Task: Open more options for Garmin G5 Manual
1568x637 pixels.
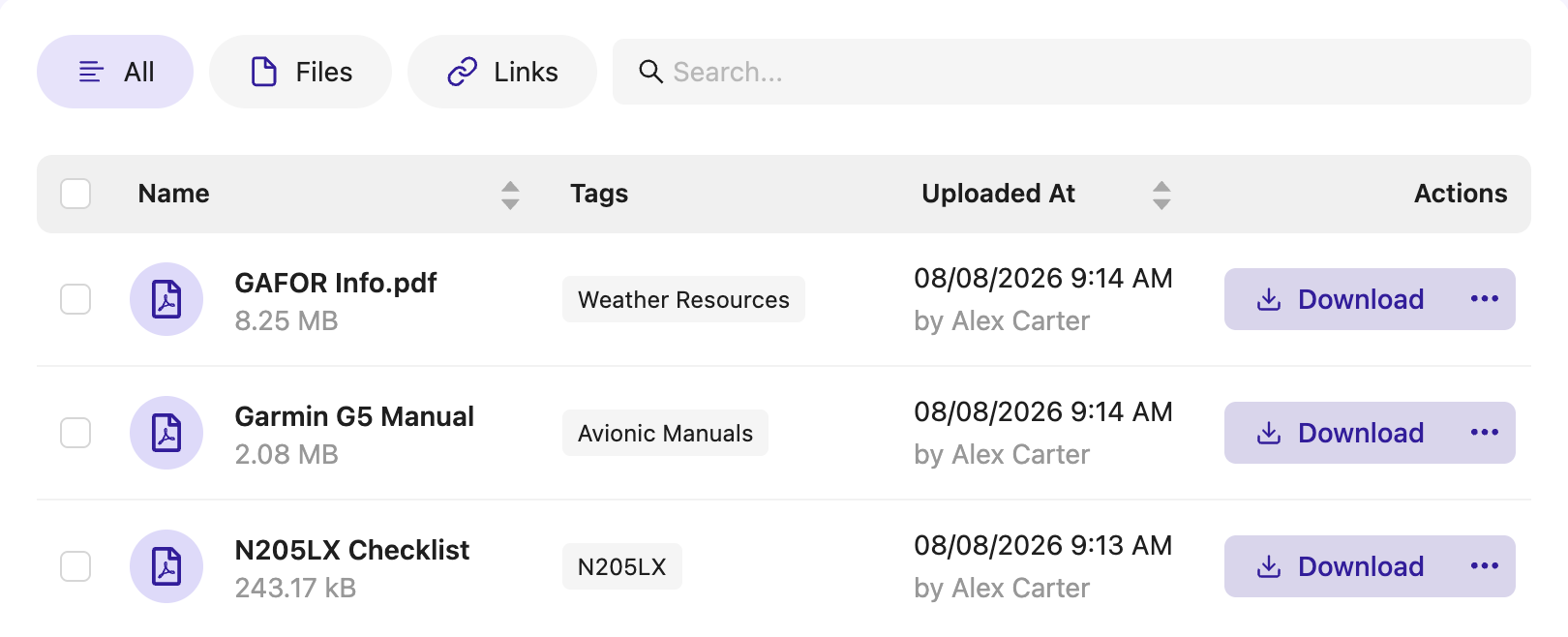Action: (1484, 433)
